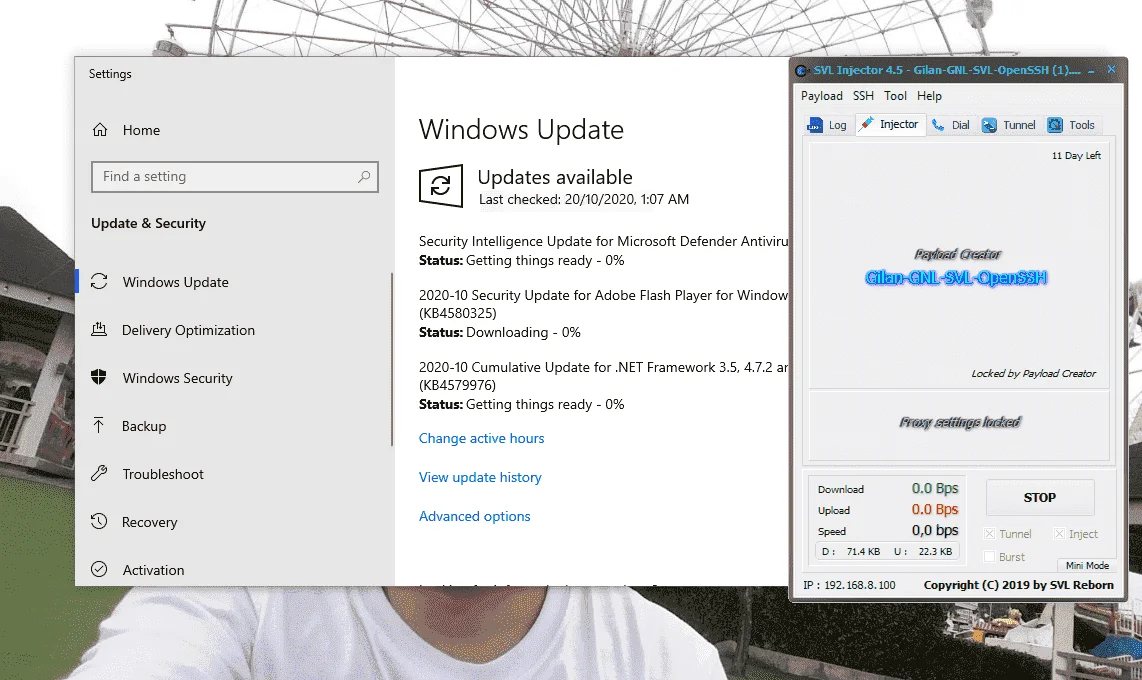1142x680 pixels.
Task: Open Advanced options link
Action: pos(474,516)
